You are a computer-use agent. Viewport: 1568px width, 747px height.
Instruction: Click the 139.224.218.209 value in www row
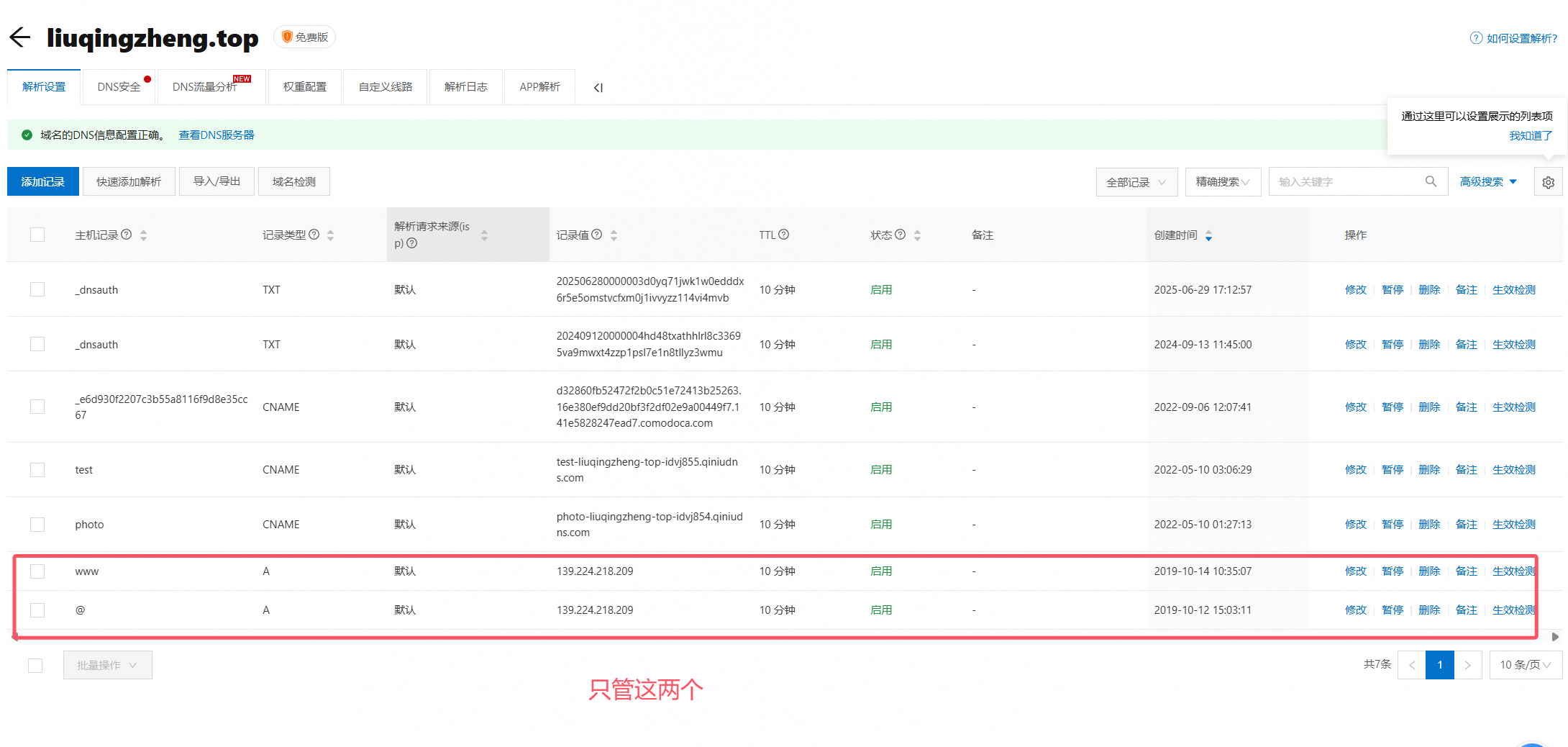595,571
